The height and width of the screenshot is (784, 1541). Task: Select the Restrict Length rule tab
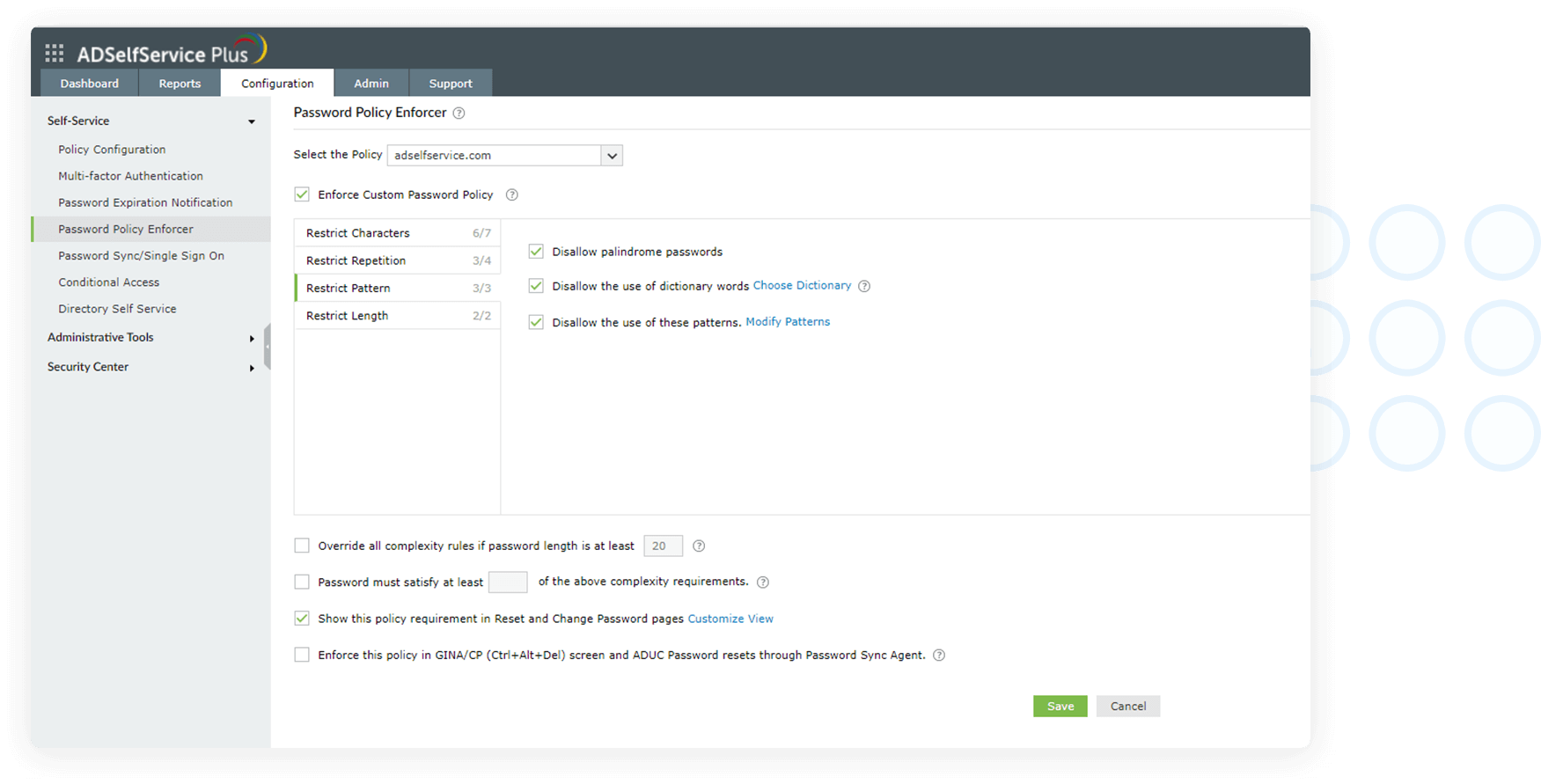(397, 315)
